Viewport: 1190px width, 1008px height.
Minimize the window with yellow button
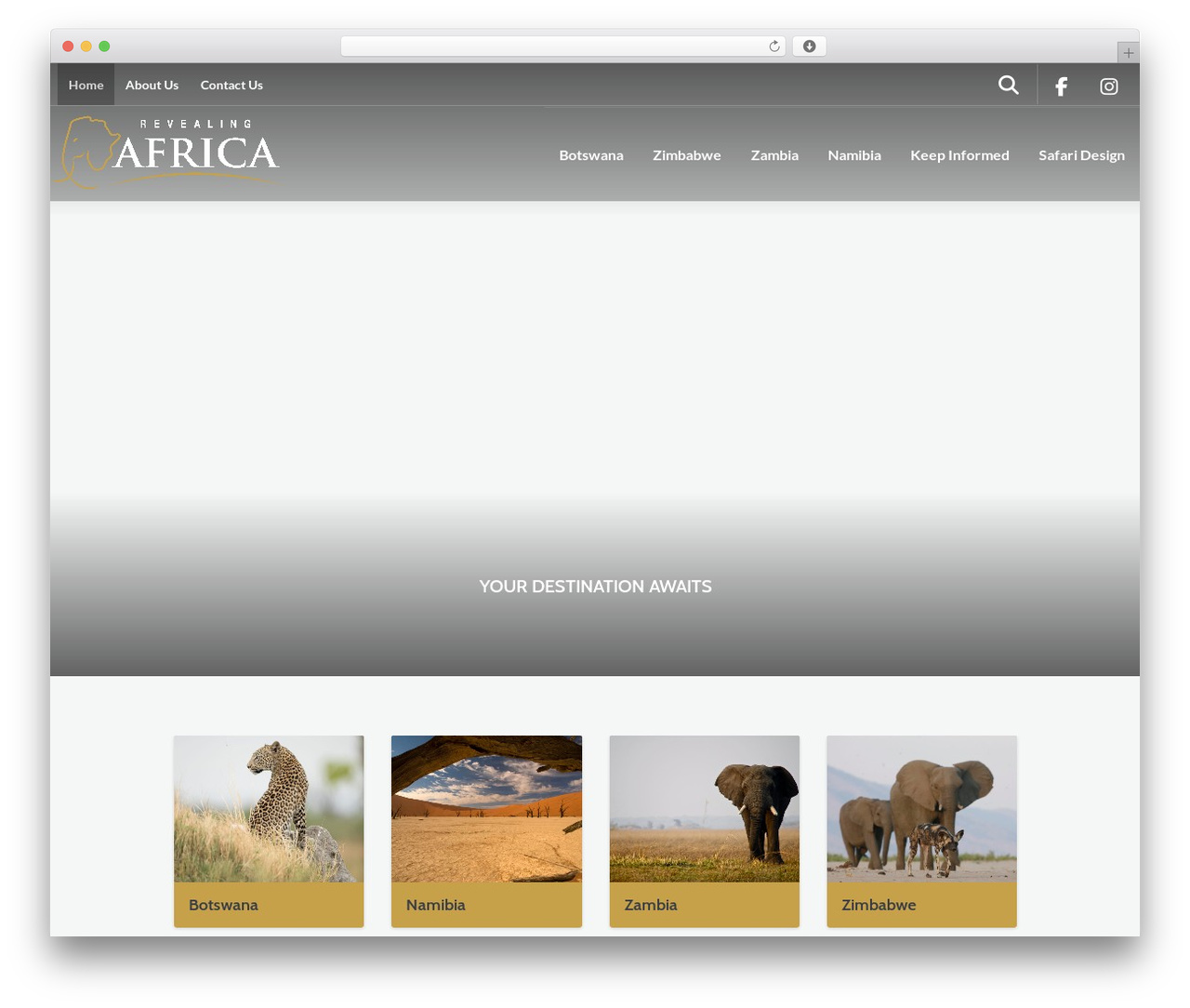(x=86, y=46)
